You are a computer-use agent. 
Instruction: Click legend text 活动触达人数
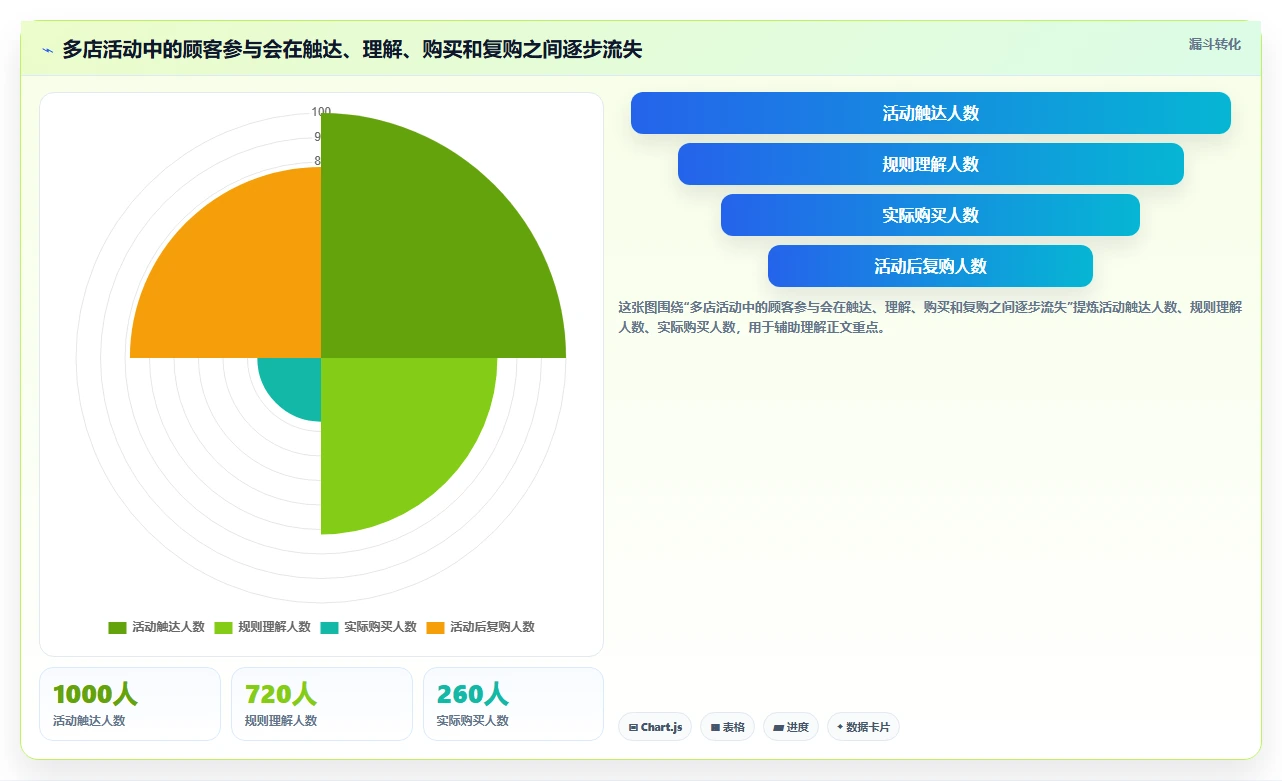[168, 627]
